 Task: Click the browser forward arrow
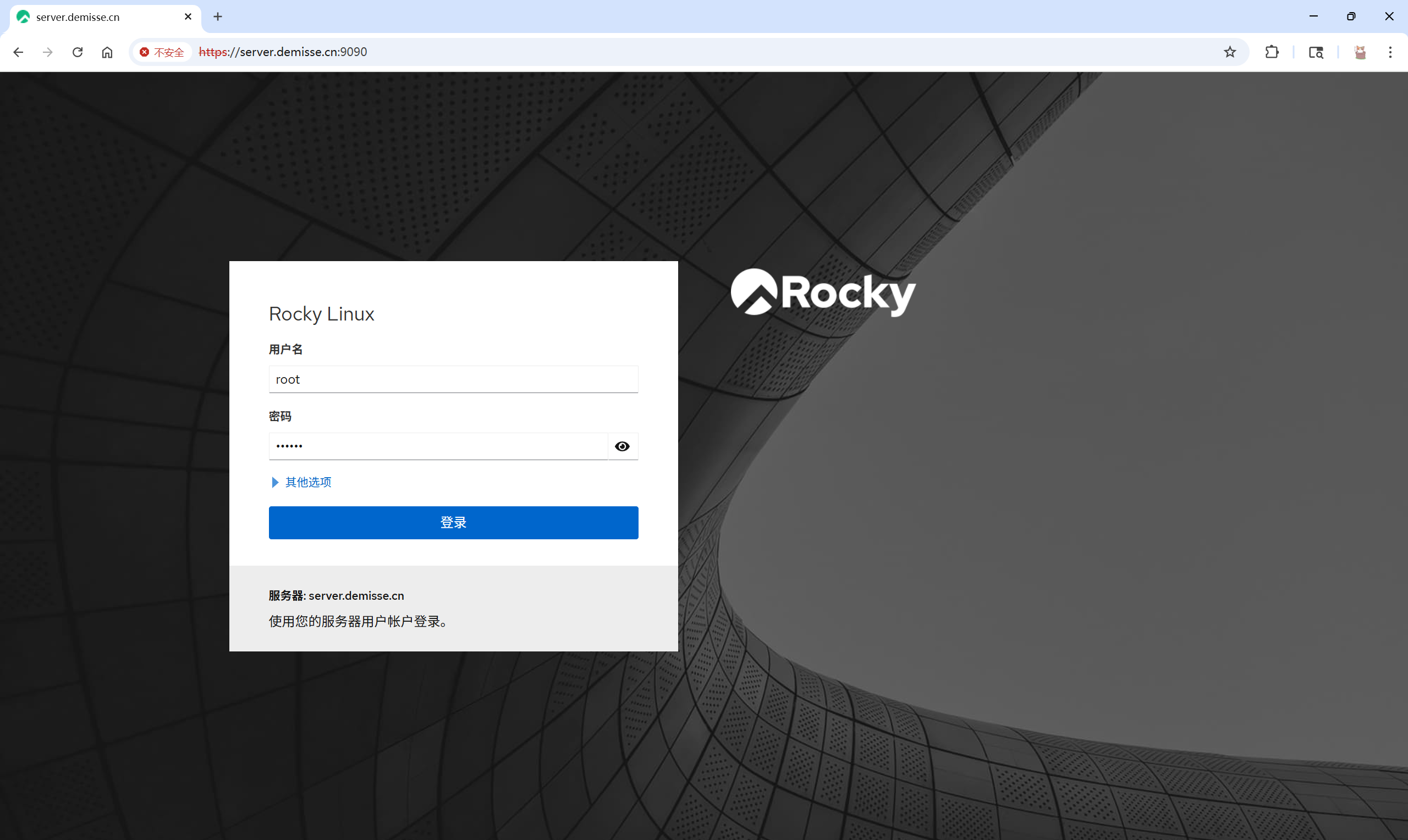click(x=48, y=52)
